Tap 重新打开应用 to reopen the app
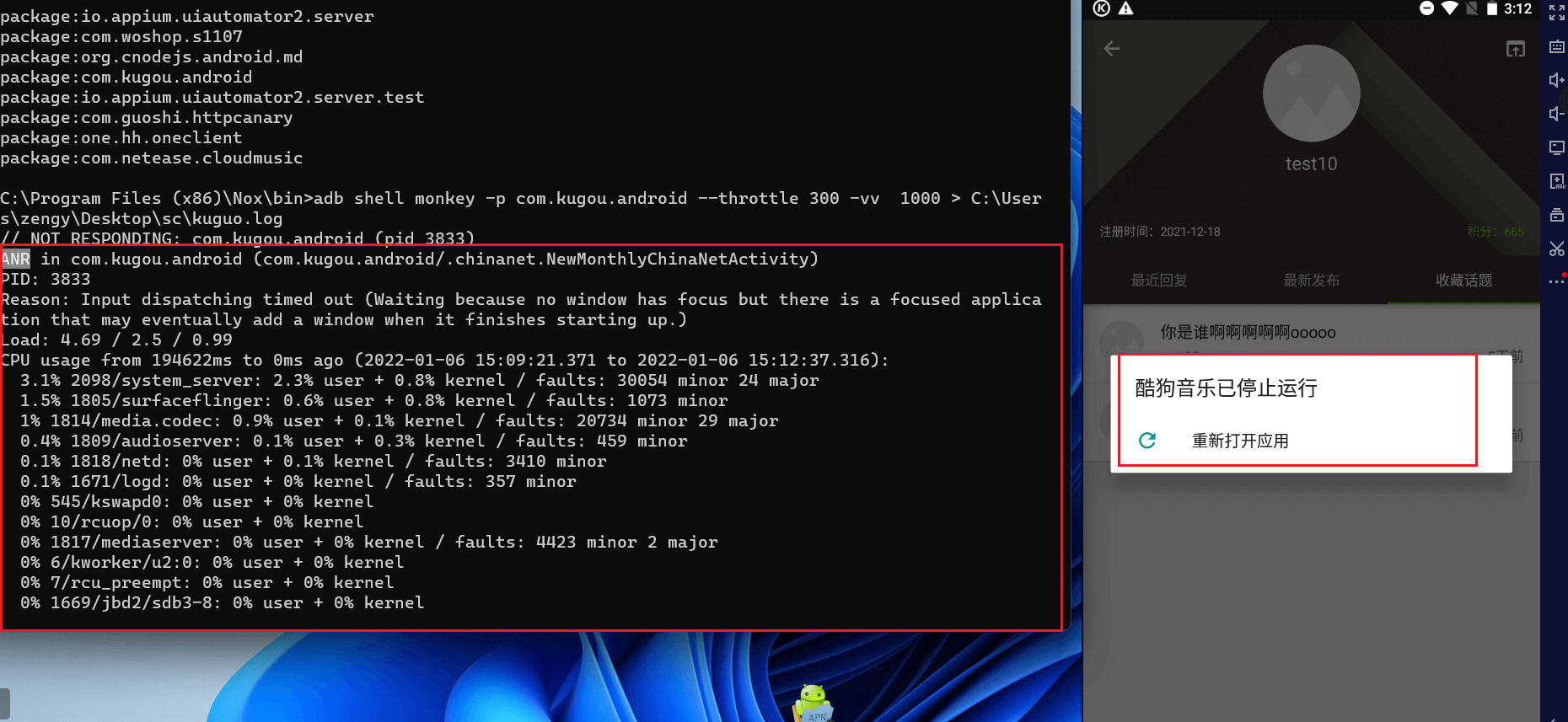Viewport: 1568px width, 722px height. click(x=1240, y=441)
